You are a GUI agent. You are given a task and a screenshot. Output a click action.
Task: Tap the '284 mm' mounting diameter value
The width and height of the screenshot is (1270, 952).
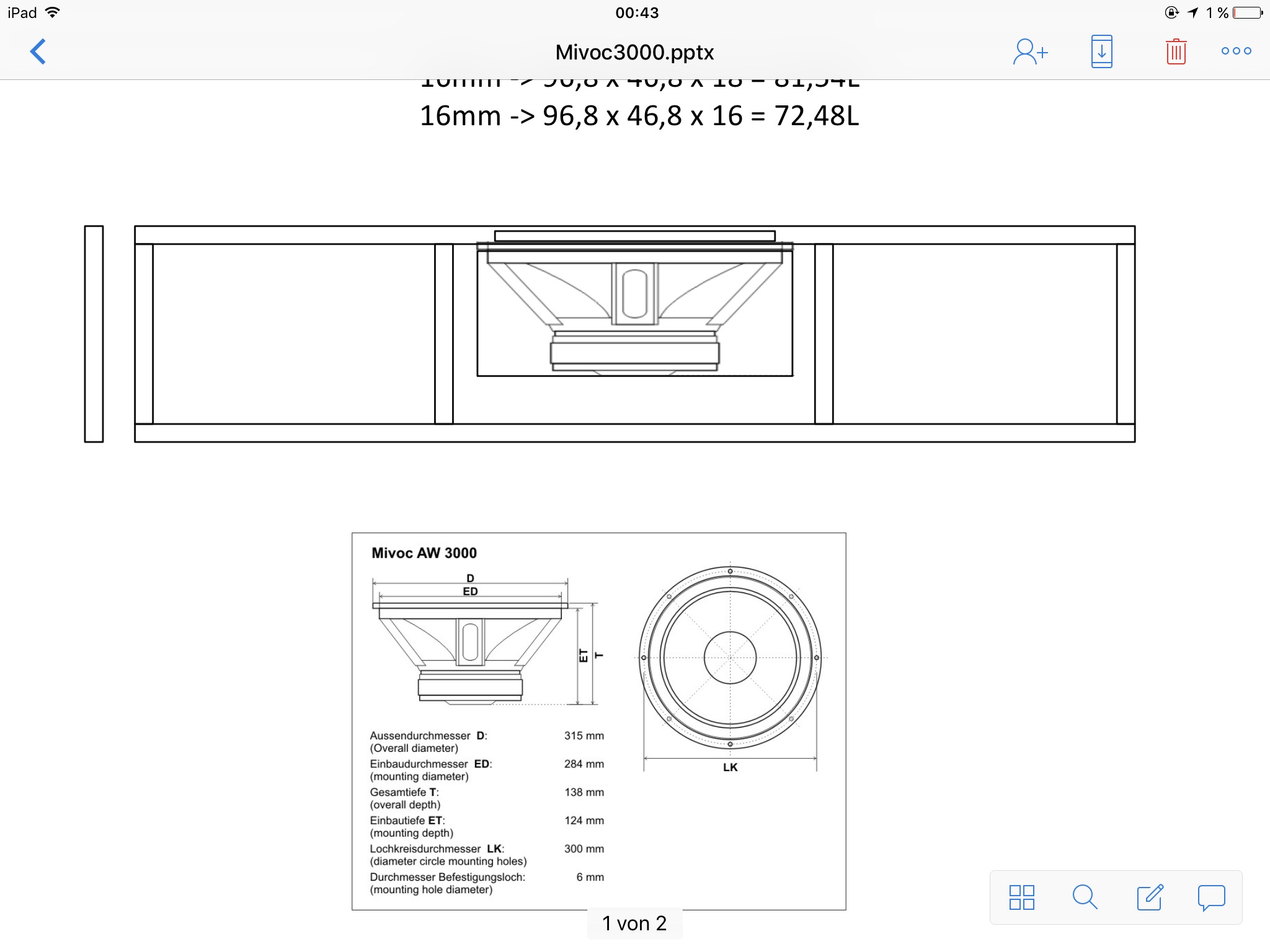coord(584,764)
